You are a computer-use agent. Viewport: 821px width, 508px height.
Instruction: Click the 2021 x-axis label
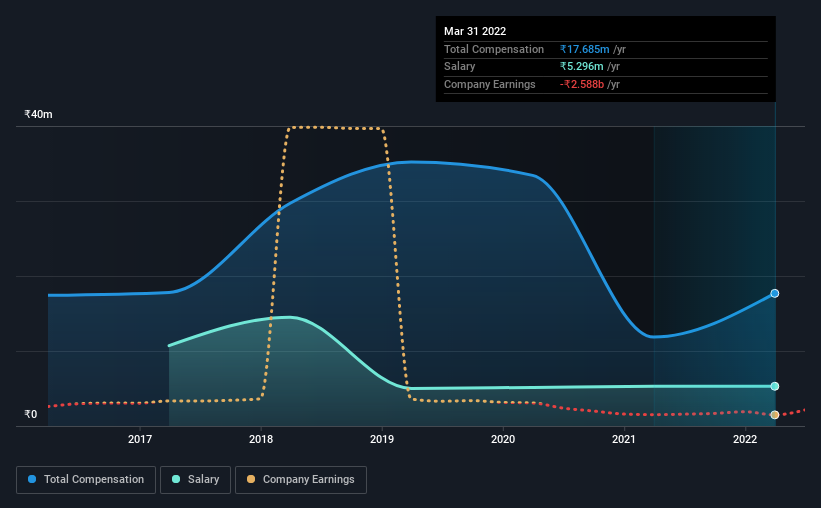624,439
